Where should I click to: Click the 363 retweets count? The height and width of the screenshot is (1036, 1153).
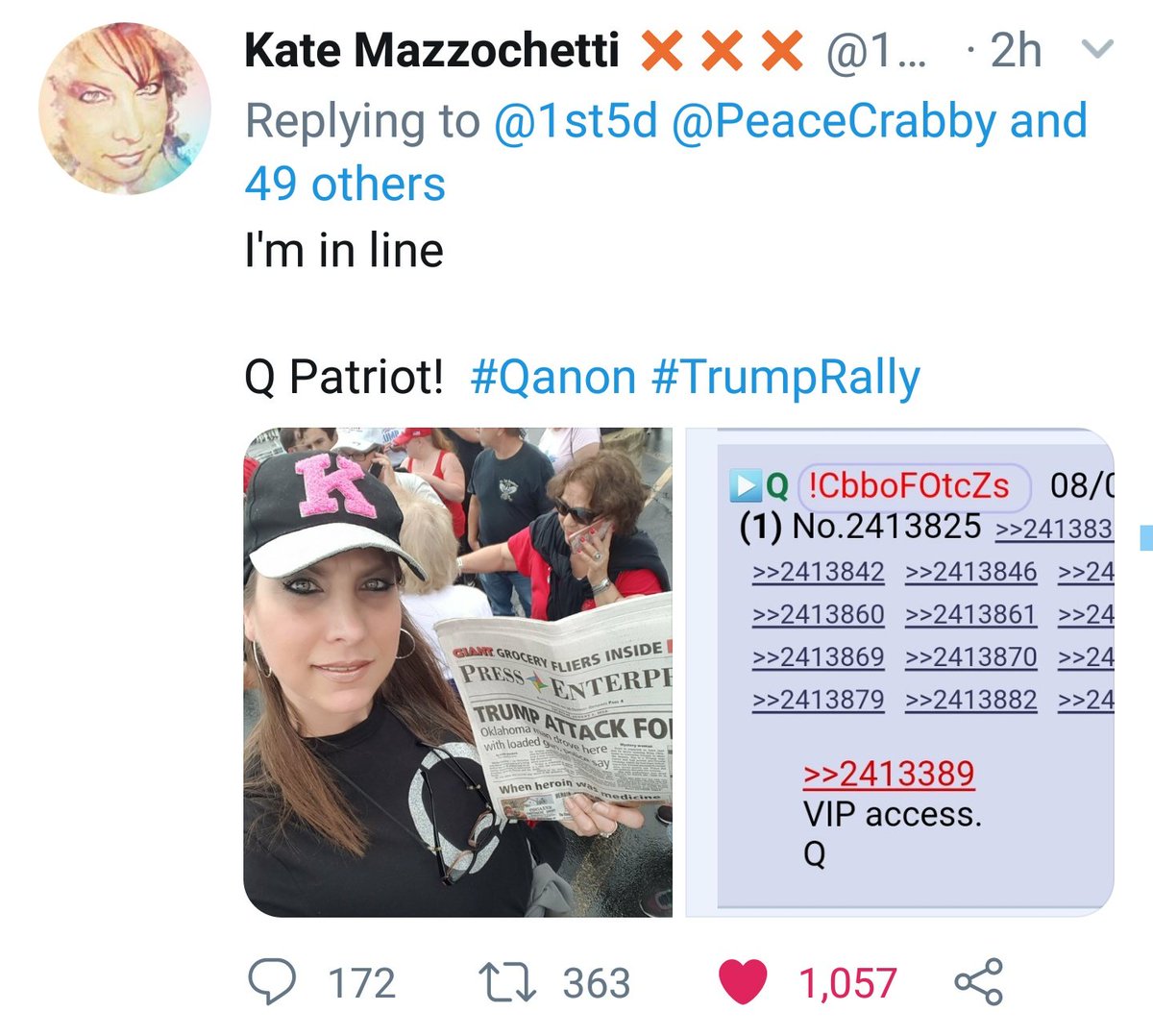(x=596, y=984)
